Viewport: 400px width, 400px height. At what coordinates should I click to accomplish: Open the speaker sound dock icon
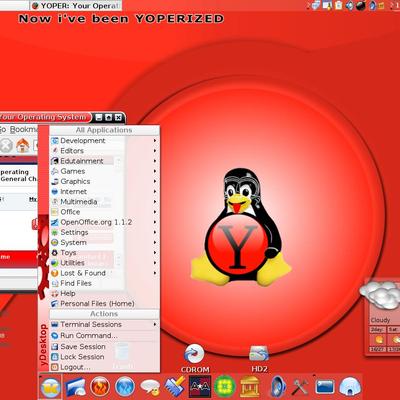click(277, 387)
